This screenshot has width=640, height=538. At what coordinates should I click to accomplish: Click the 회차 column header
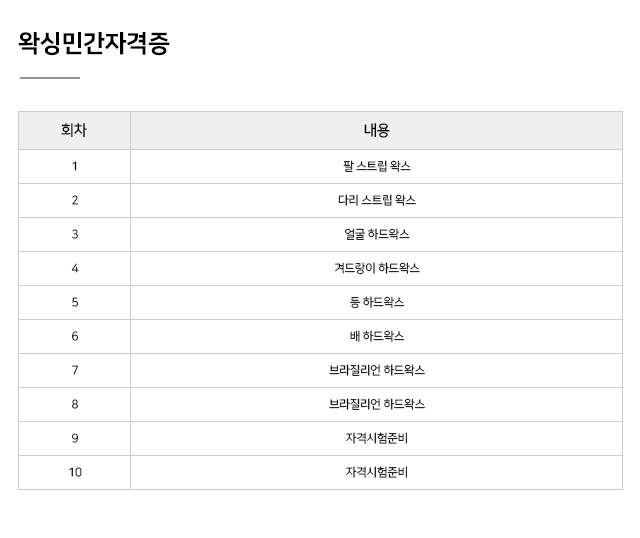tap(74, 130)
